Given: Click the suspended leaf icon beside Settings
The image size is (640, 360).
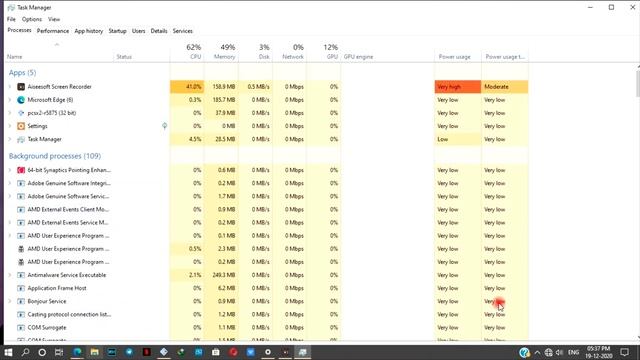Looking at the screenshot, I should coord(164,126).
